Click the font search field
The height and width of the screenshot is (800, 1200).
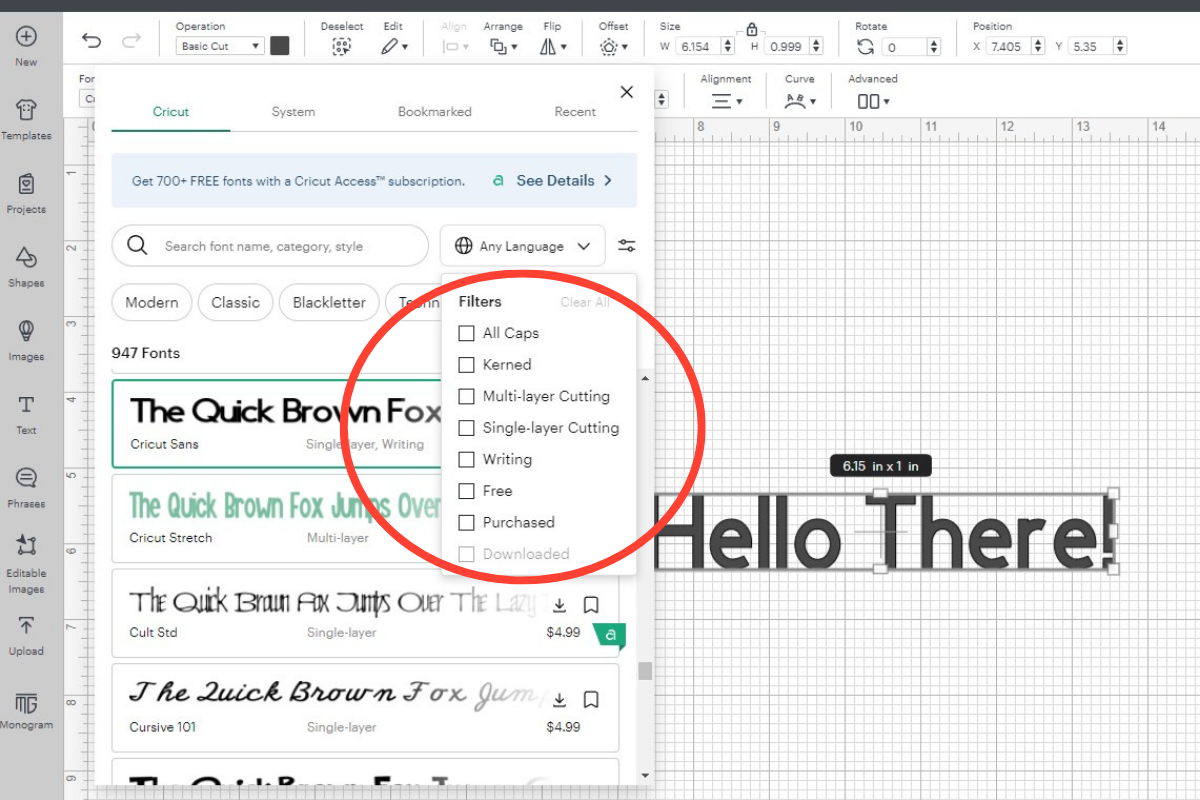(270, 246)
